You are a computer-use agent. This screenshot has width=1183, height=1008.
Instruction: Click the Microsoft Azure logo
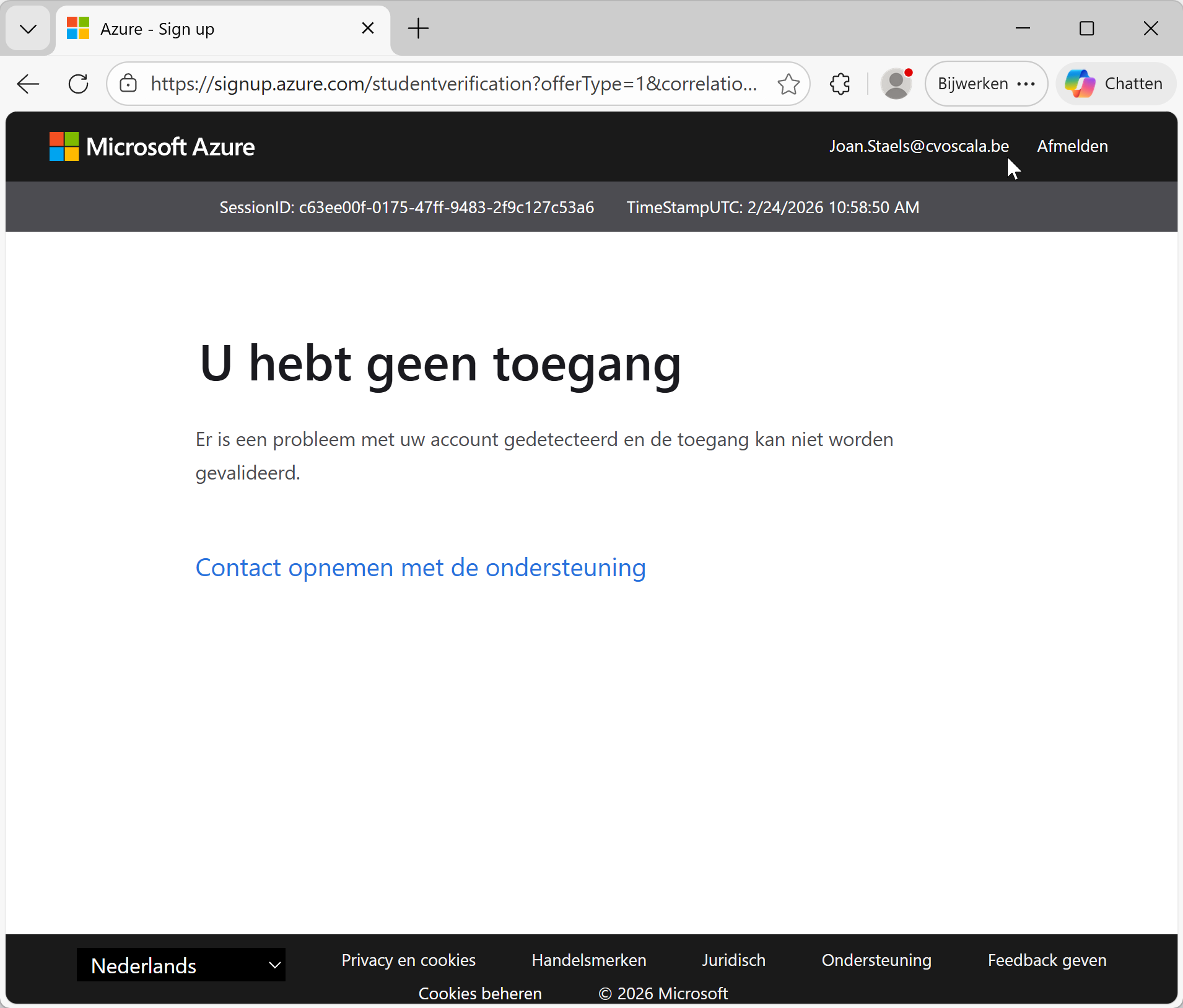click(x=152, y=147)
